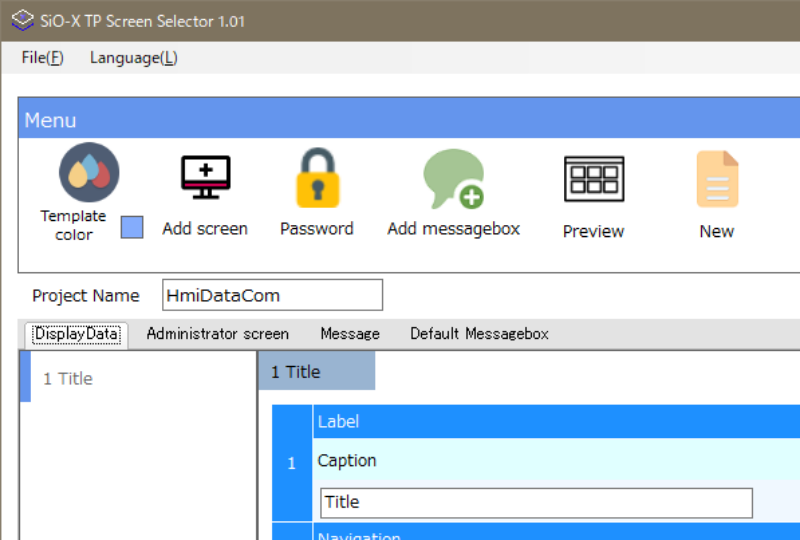The height and width of the screenshot is (540, 800).
Task: Open the Message tab
Action: tap(350, 334)
